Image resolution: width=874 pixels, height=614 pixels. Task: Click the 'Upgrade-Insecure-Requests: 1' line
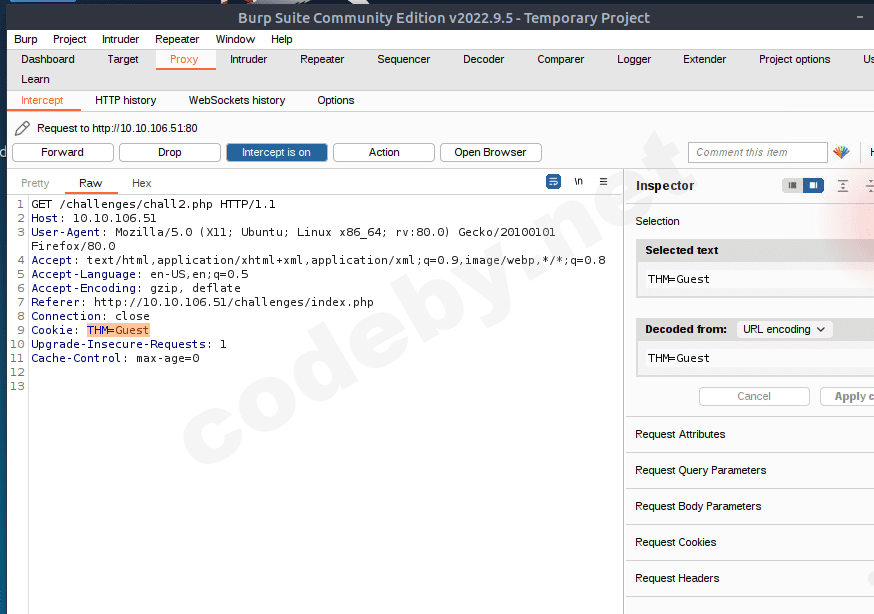pos(129,344)
